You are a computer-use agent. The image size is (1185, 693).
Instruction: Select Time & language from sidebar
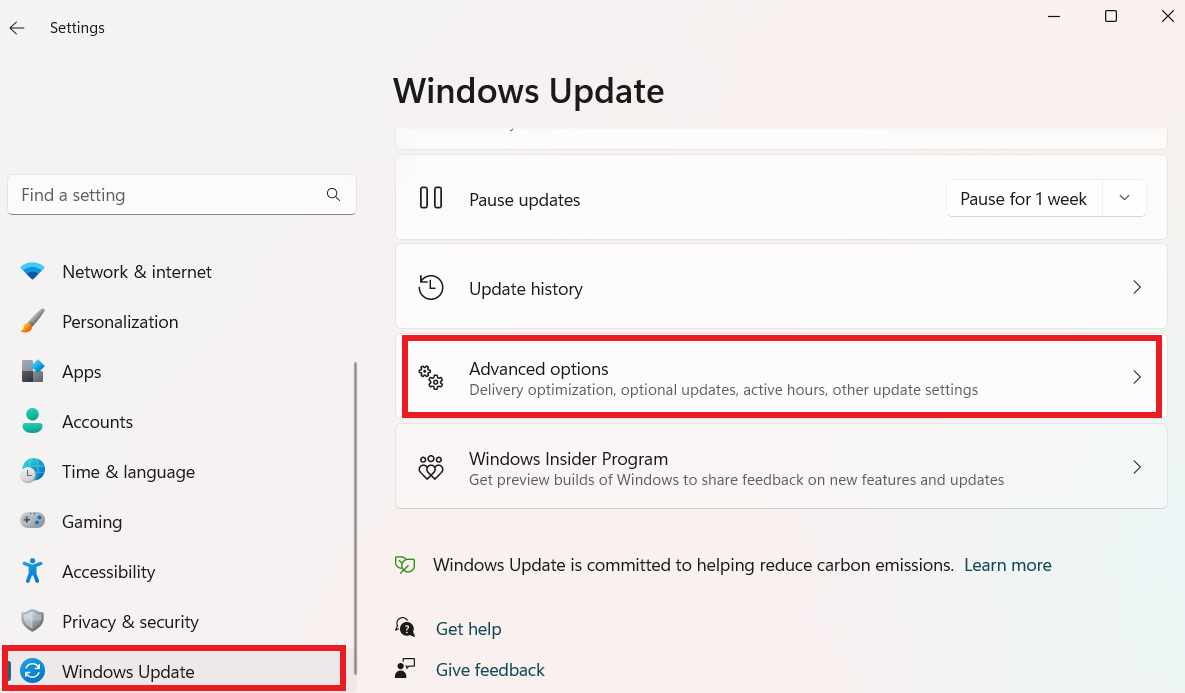pyautogui.click(x=127, y=471)
